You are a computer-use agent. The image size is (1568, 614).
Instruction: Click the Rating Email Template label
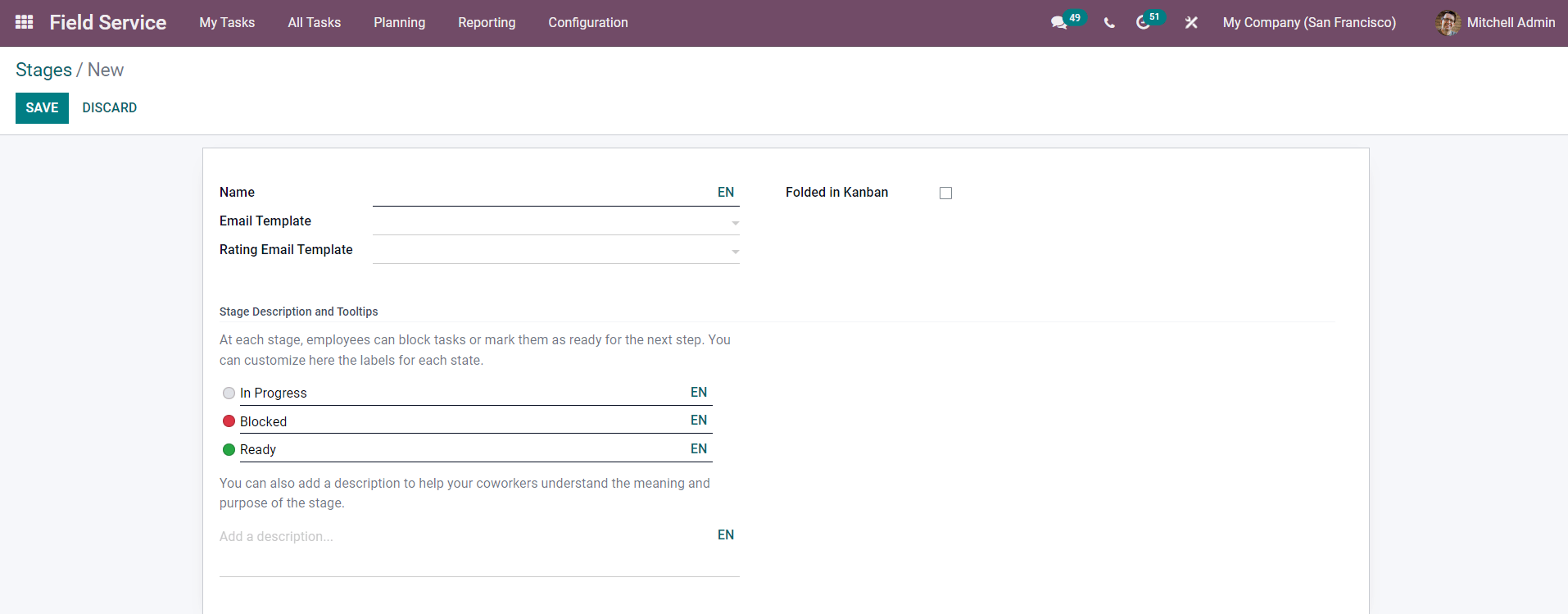coord(286,250)
